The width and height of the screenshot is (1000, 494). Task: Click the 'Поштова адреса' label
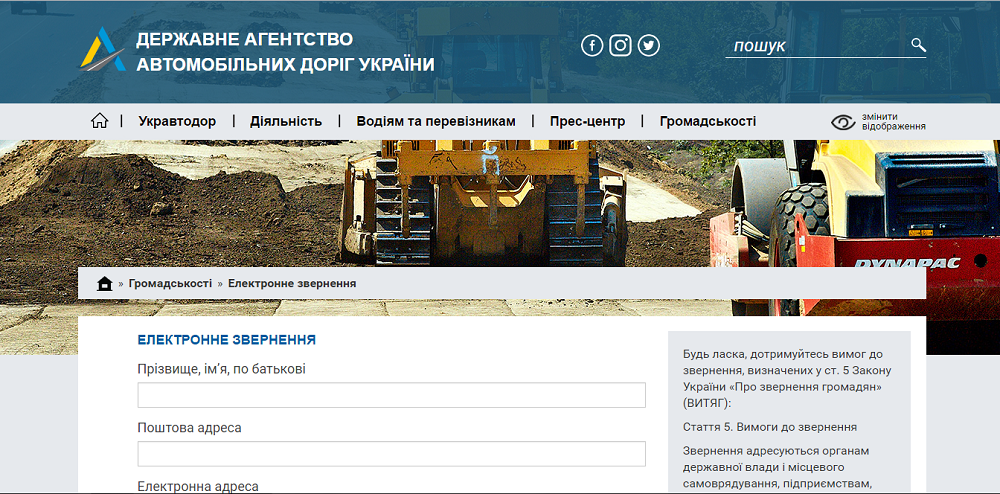(189, 428)
